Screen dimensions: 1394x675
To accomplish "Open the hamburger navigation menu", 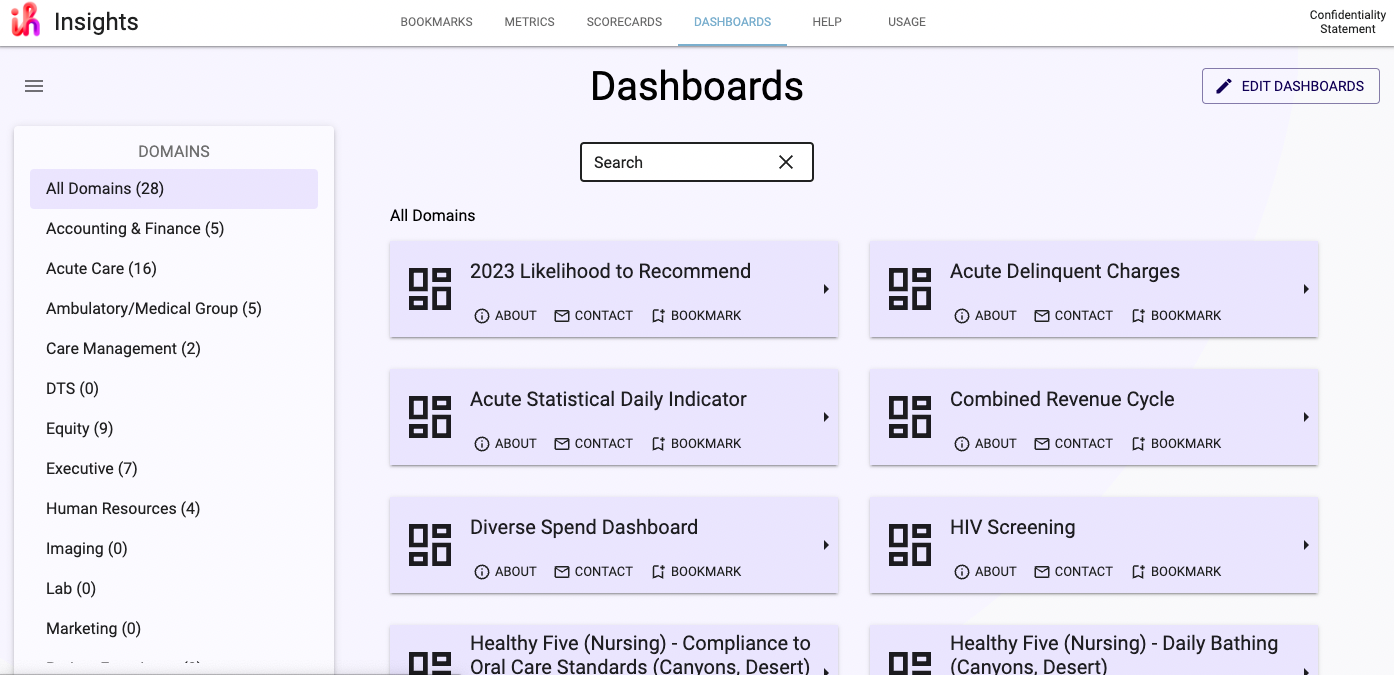I will point(33,86).
